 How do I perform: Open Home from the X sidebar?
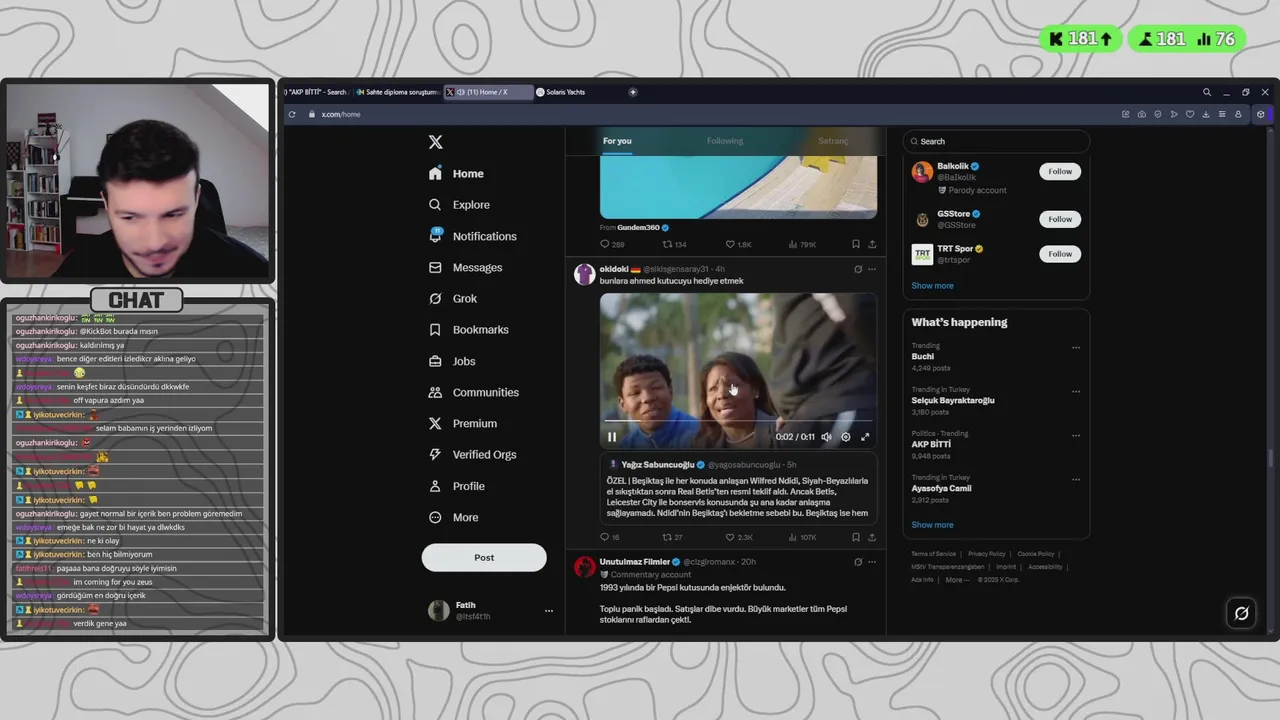click(456, 173)
